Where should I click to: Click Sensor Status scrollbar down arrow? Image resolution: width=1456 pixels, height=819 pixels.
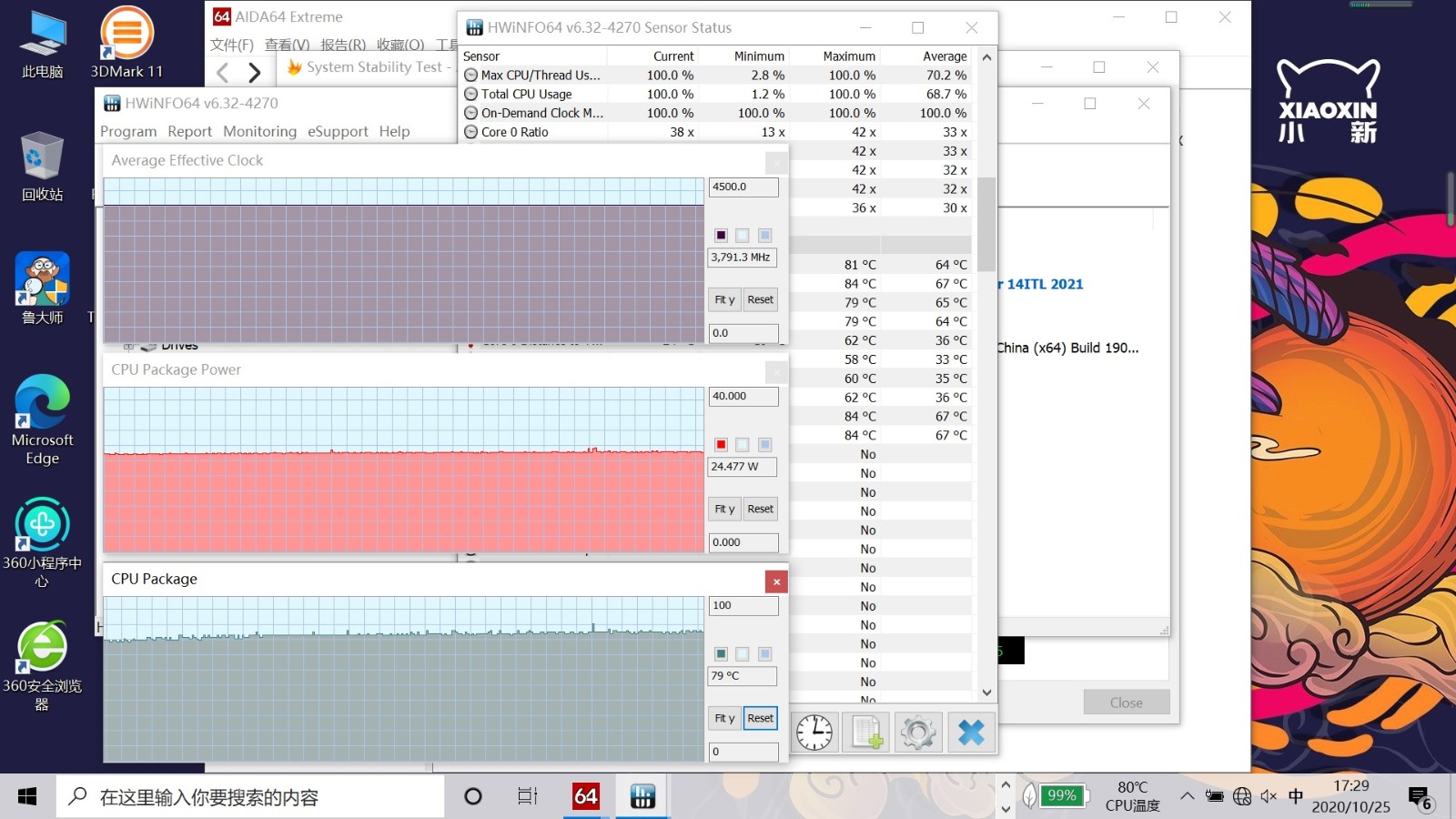pos(986,693)
